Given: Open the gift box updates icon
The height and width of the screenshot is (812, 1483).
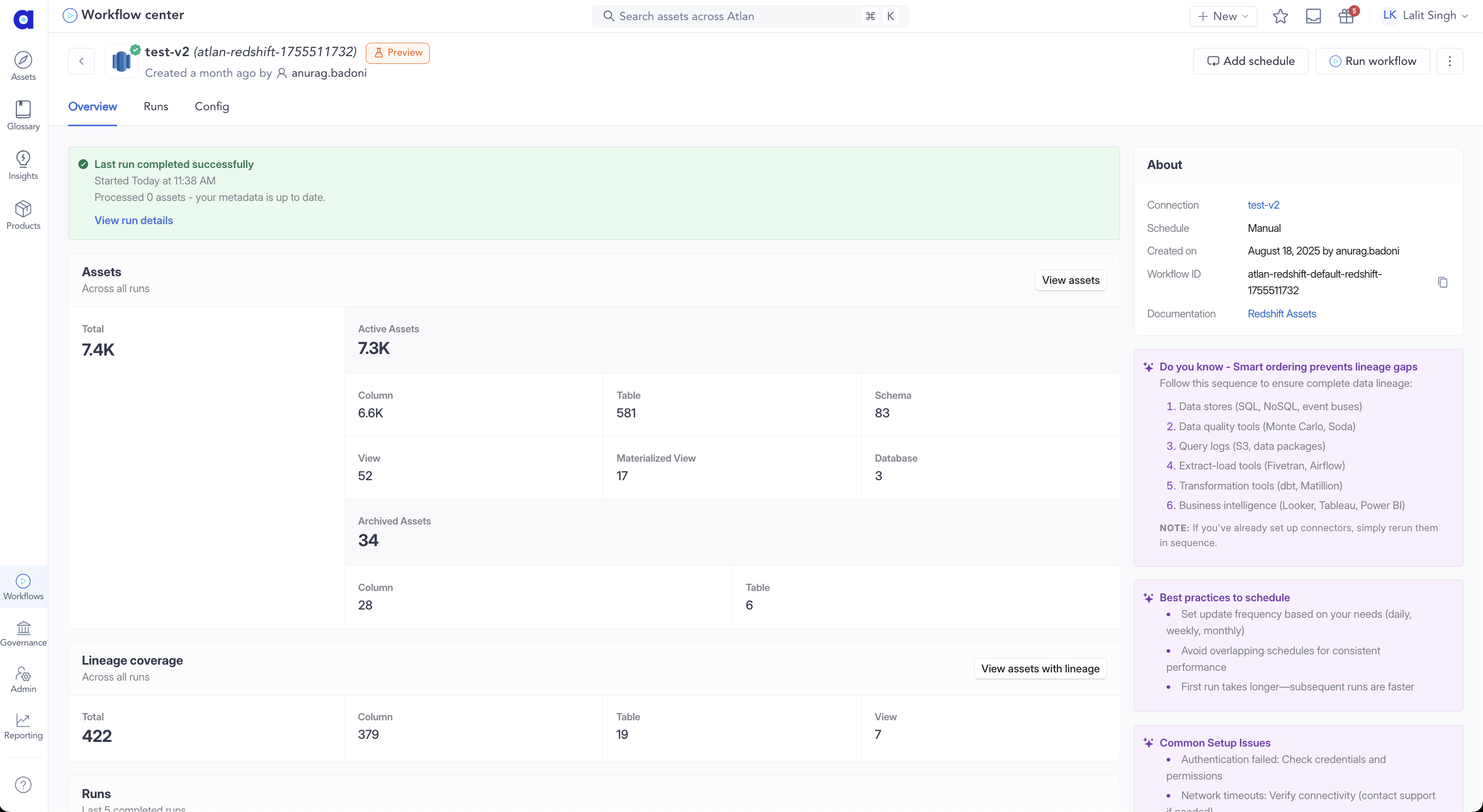Looking at the screenshot, I should click(1346, 16).
